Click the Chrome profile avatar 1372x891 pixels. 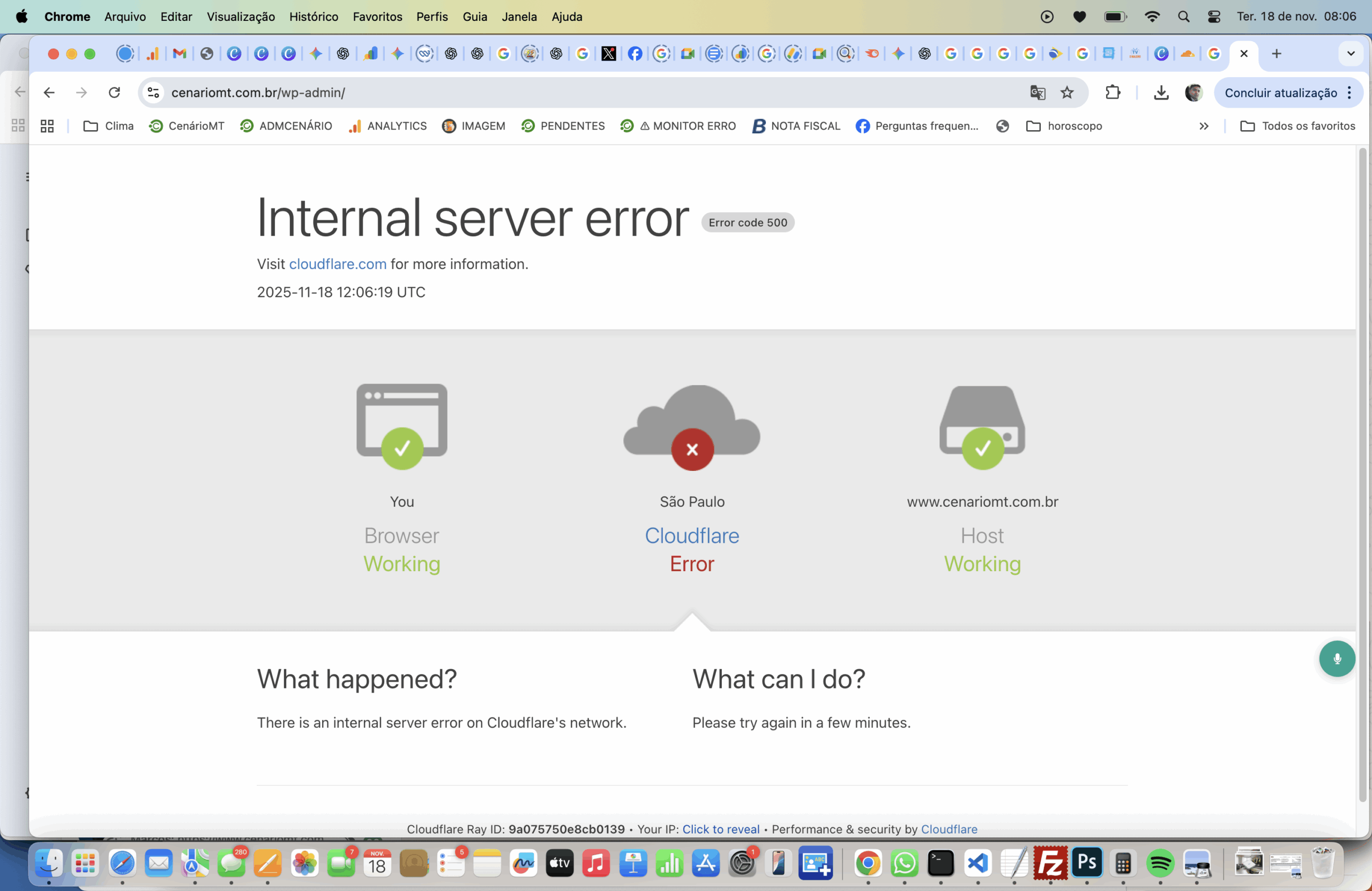[x=1194, y=92]
